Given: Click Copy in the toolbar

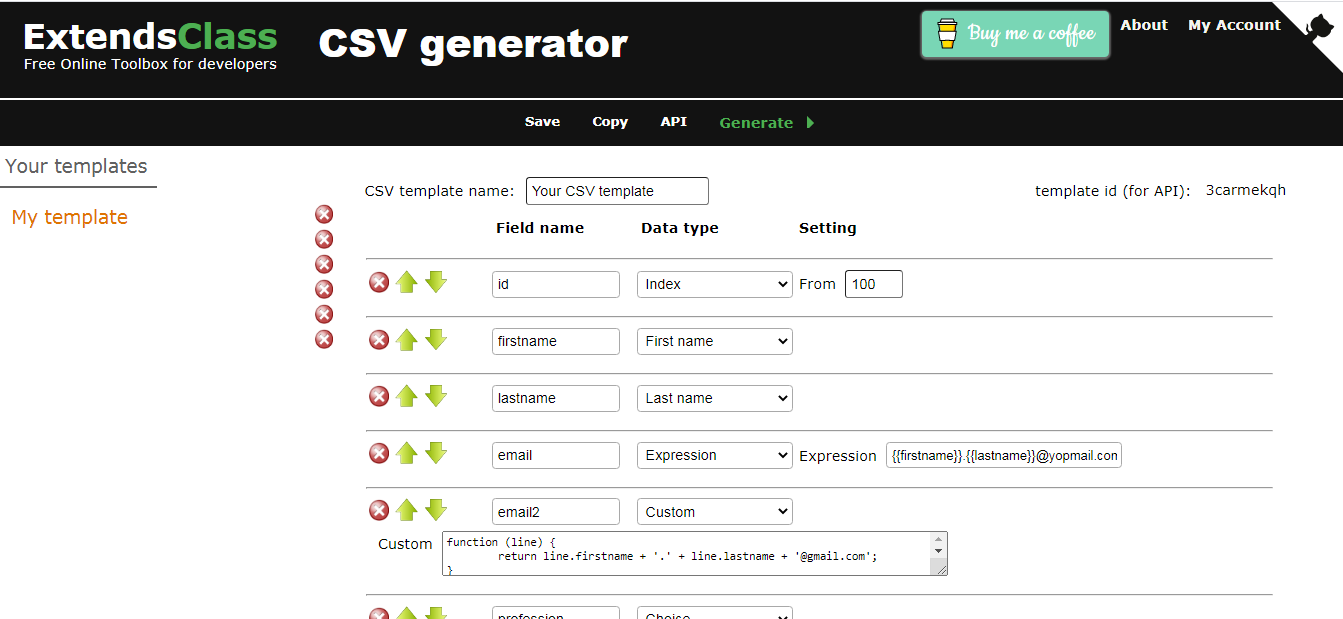Looking at the screenshot, I should tap(610, 122).
